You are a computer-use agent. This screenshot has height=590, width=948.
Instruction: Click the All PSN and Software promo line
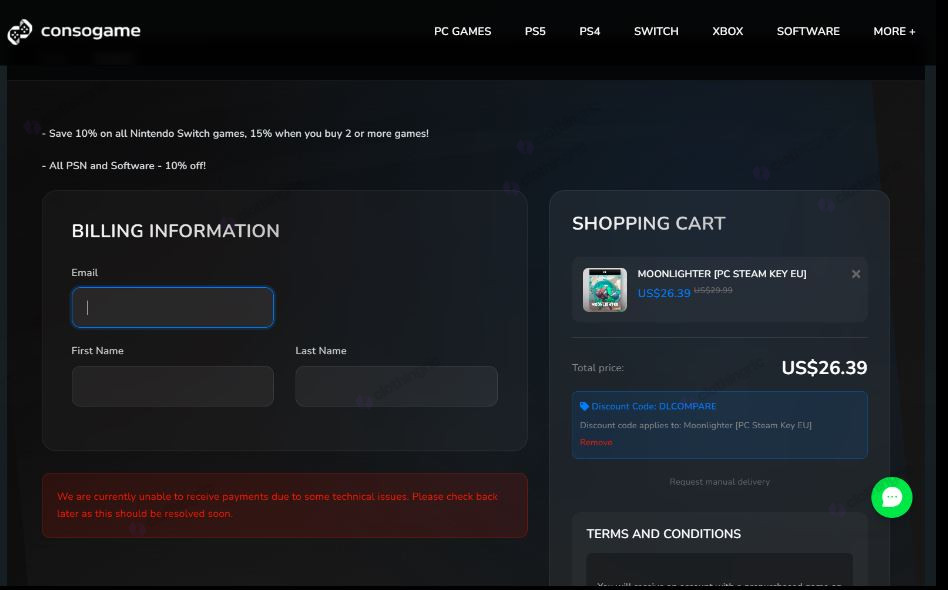click(x=124, y=166)
